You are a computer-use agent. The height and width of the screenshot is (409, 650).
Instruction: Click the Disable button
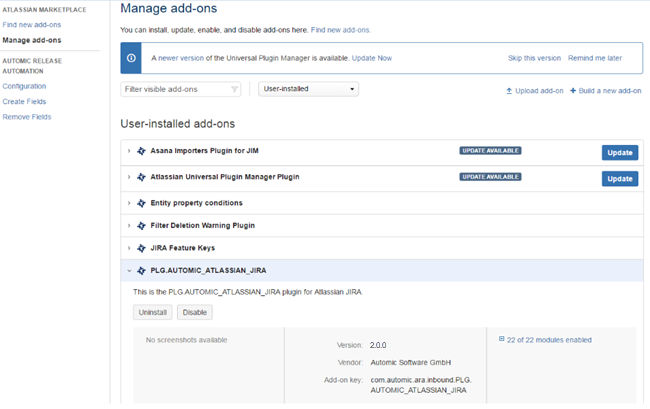point(195,312)
